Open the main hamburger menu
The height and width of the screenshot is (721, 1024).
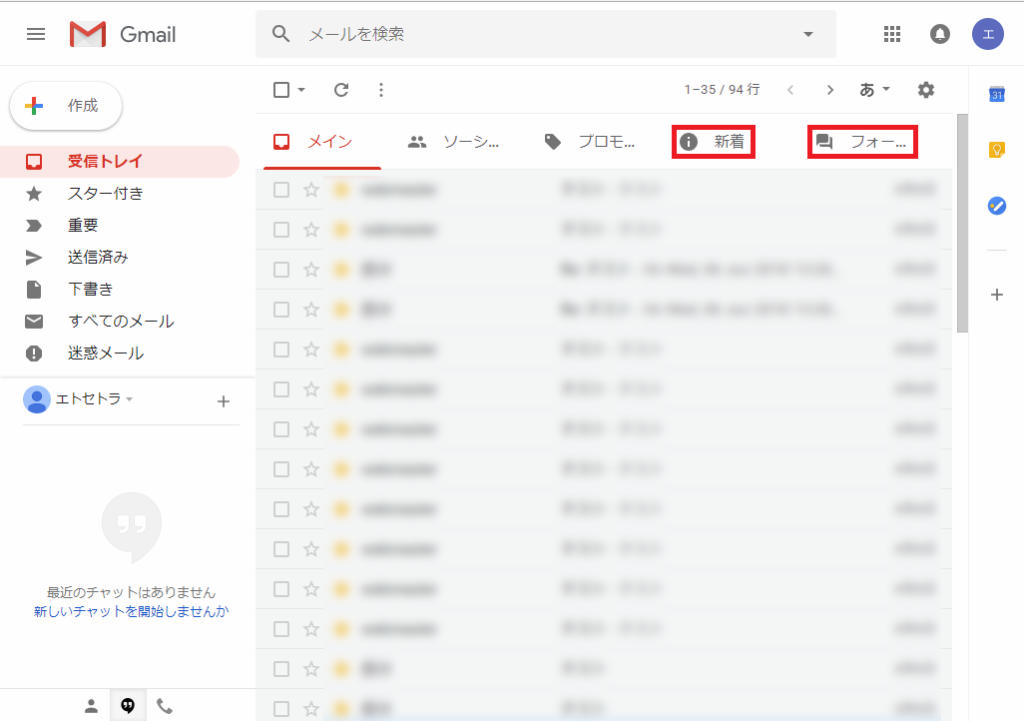36,34
